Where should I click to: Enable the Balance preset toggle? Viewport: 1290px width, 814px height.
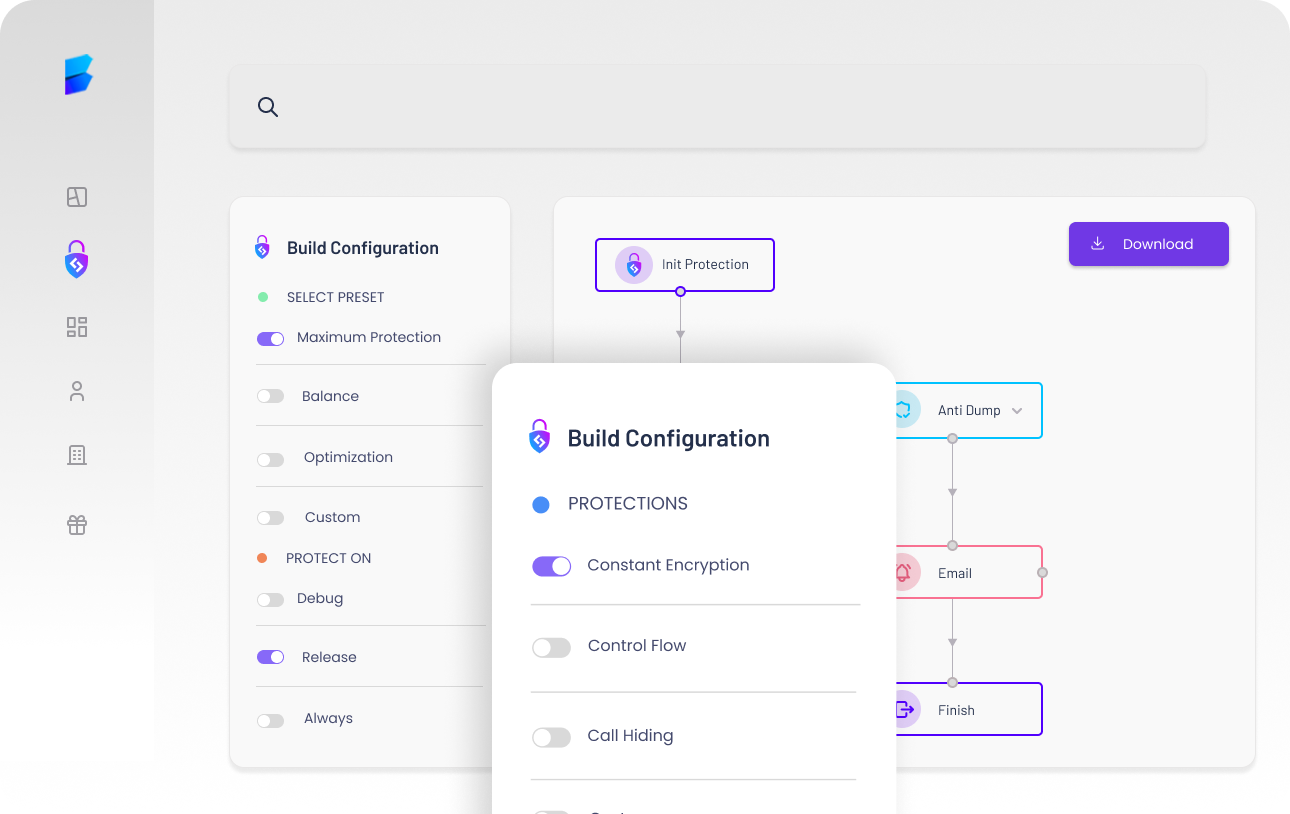(271, 396)
